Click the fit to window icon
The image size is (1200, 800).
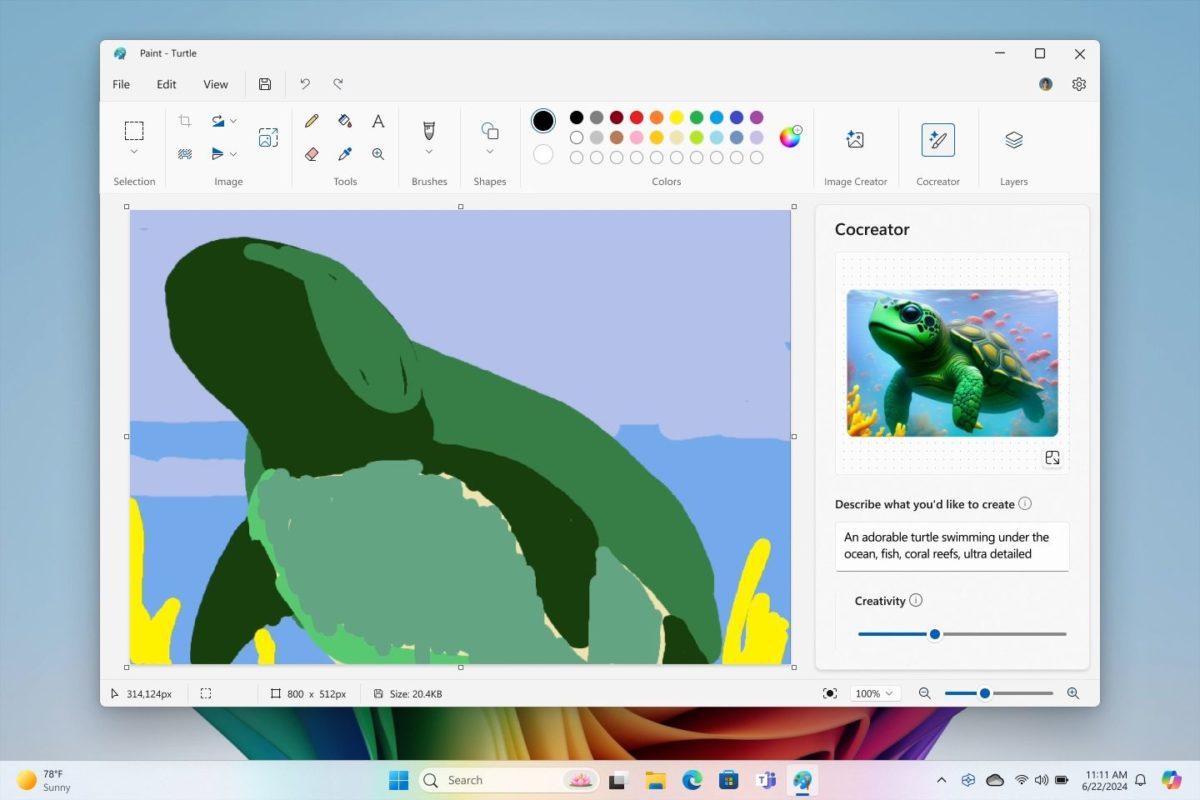click(x=830, y=693)
